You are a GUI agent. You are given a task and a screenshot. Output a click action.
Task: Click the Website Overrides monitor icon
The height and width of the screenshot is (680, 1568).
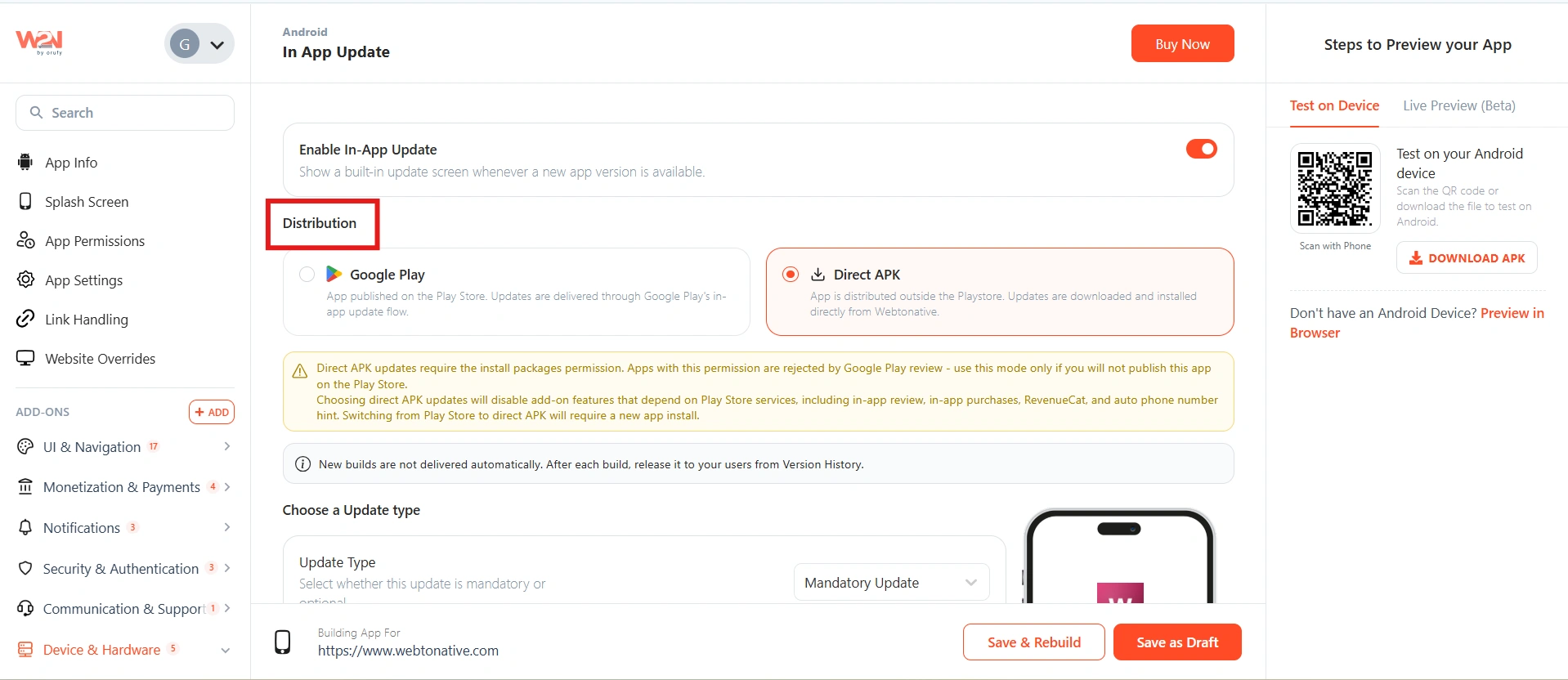tap(25, 358)
